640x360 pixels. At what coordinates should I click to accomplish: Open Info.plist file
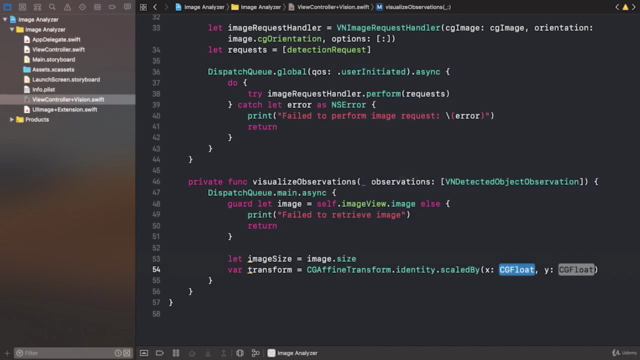(x=43, y=89)
